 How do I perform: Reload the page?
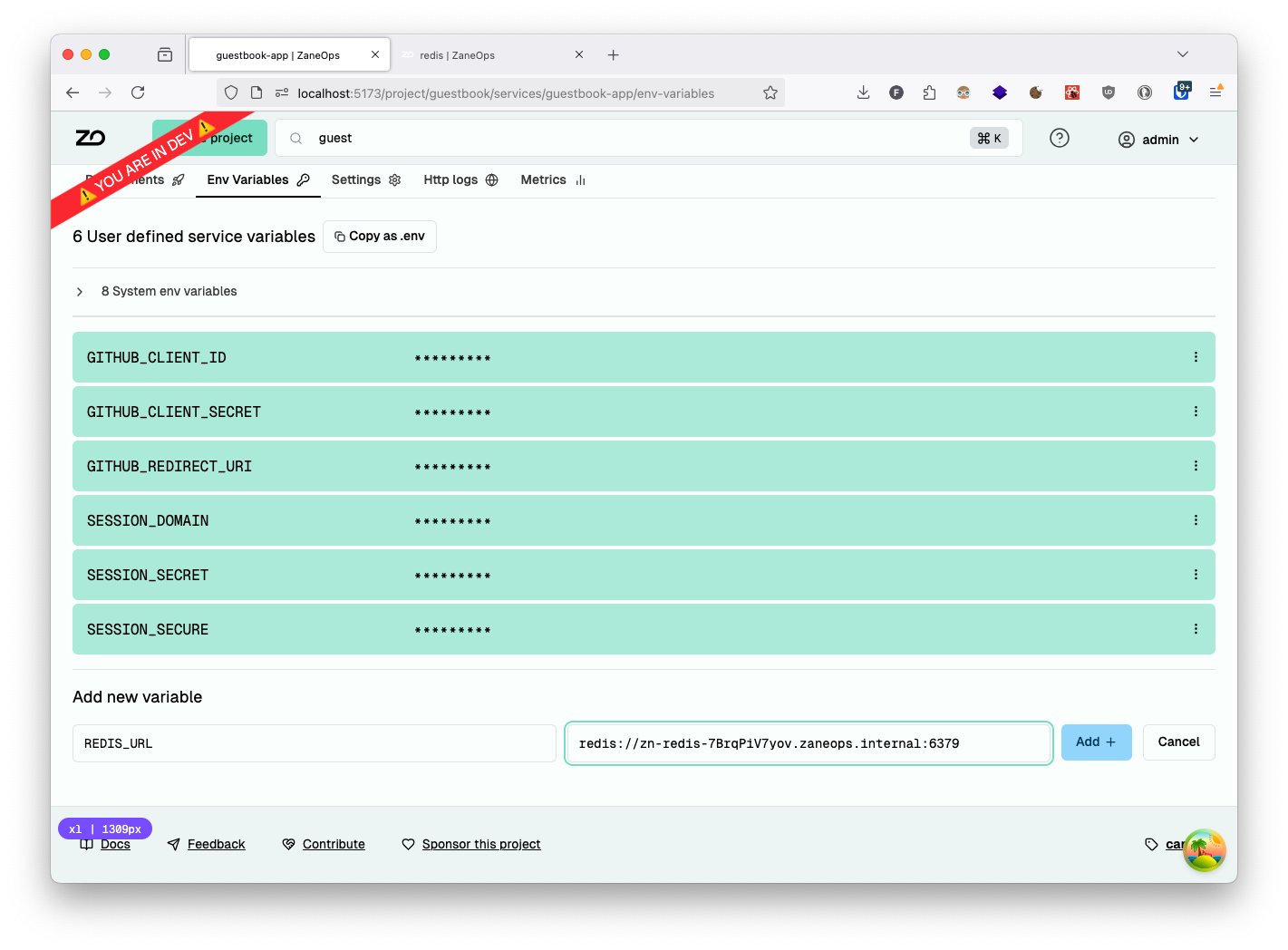[138, 92]
